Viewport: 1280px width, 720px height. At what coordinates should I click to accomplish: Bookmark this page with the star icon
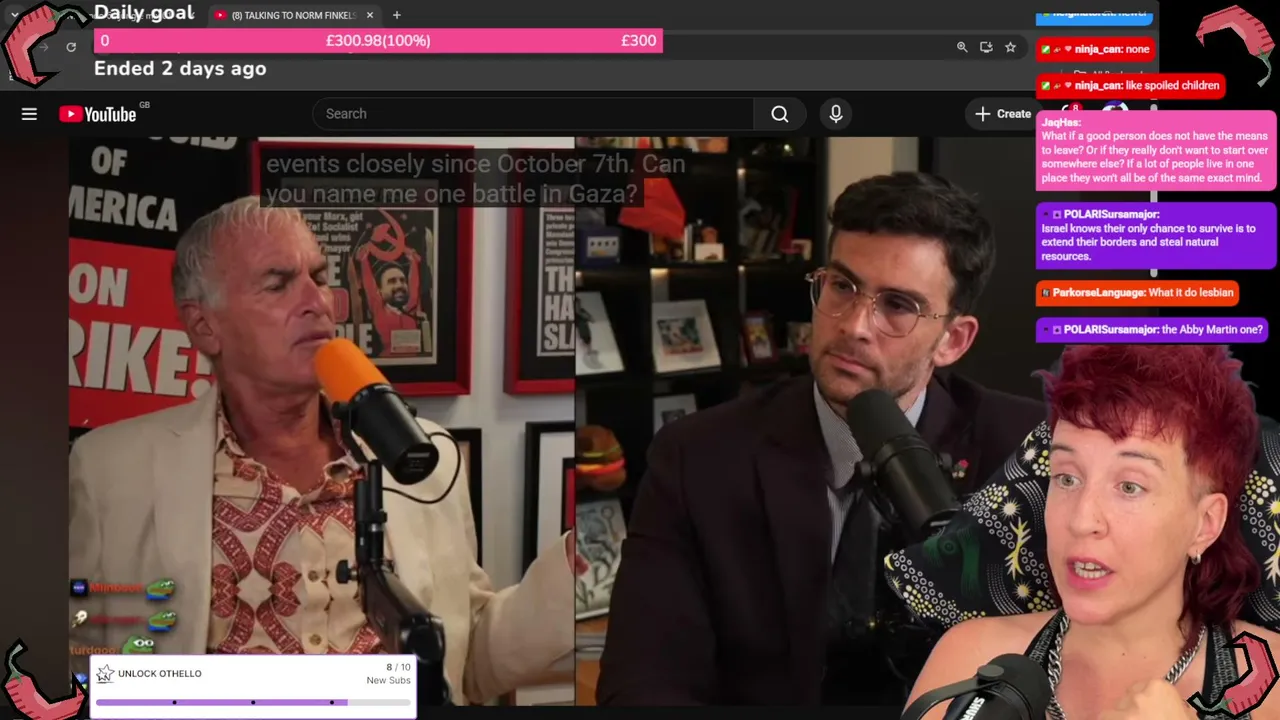click(1011, 47)
